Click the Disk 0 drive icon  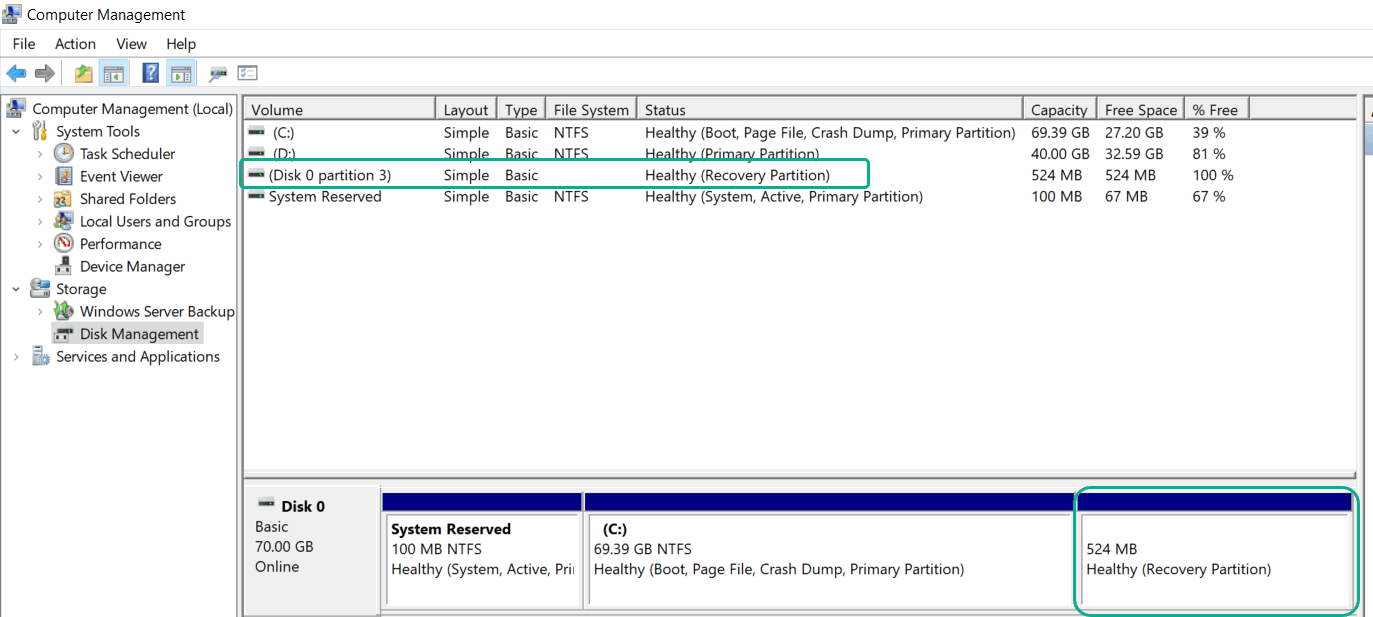pos(266,505)
